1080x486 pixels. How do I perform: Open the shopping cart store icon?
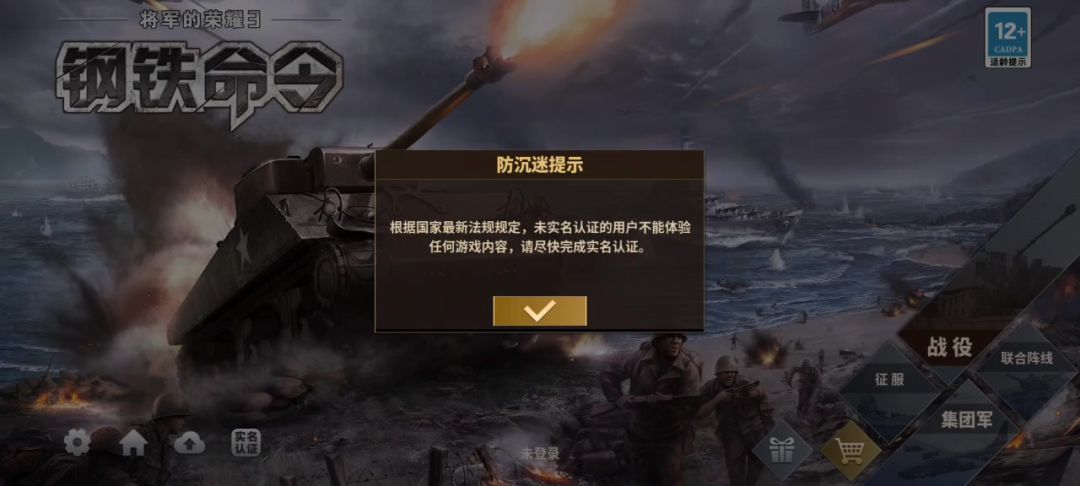coord(851,452)
